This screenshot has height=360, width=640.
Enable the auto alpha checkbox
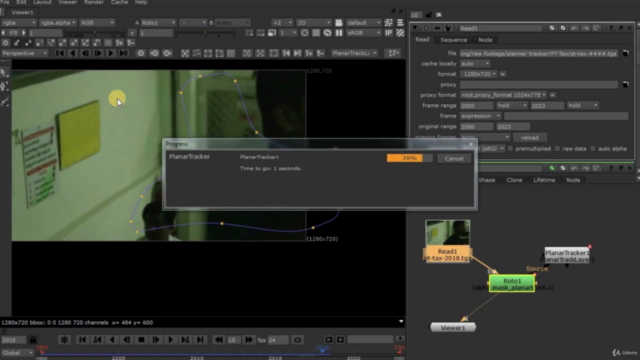coord(593,149)
